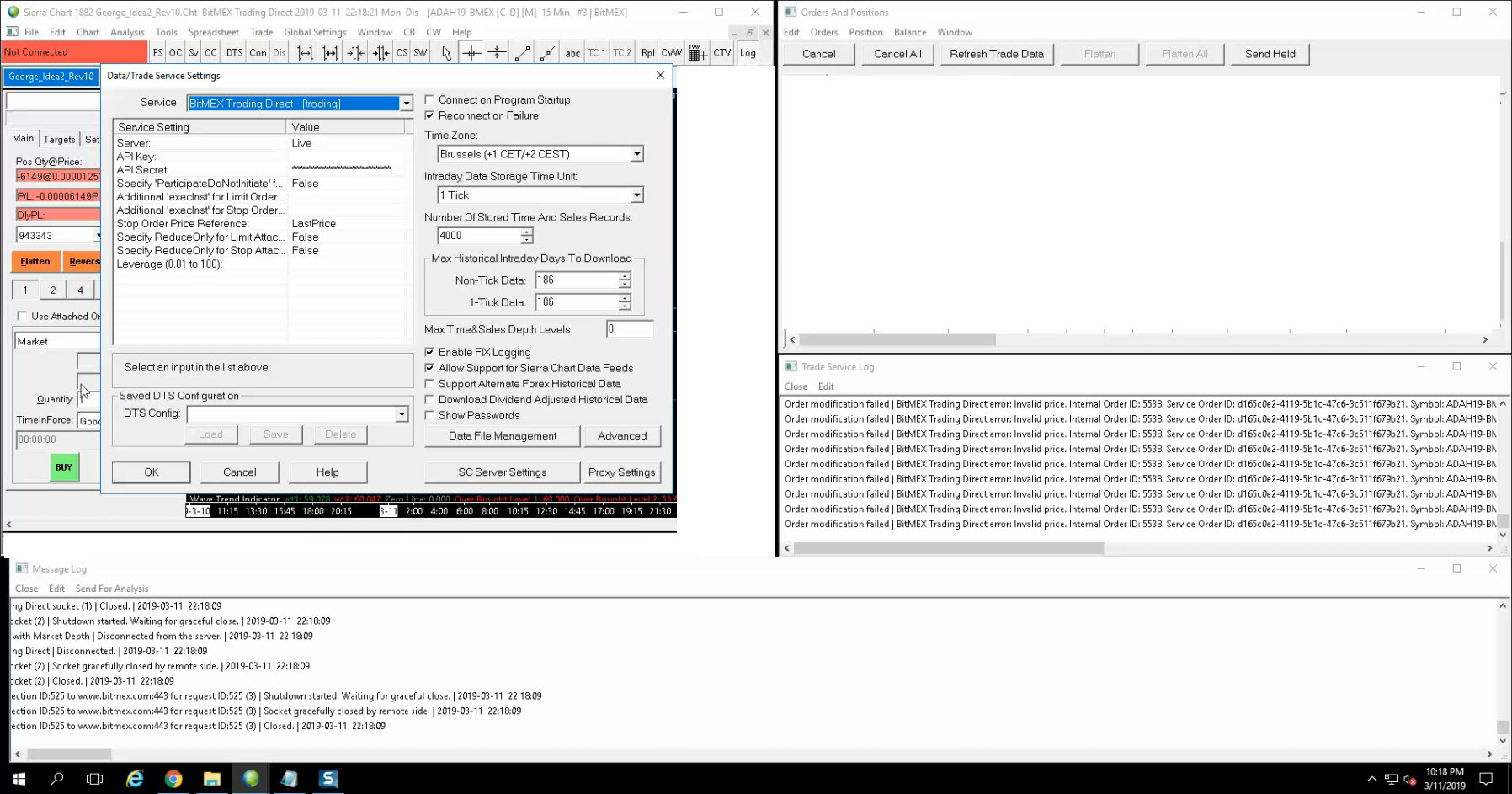Activate the chart values crosshair tool
The height and width of the screenshot is (794, 1512).
coord(471,52)
